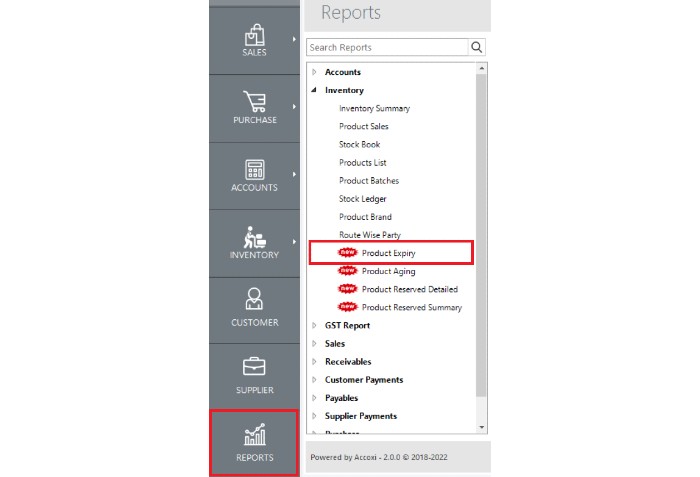This screenshot has height=477, width=700.
Task: Select the PURCHASE sidebar label
Action: (255, 120)
